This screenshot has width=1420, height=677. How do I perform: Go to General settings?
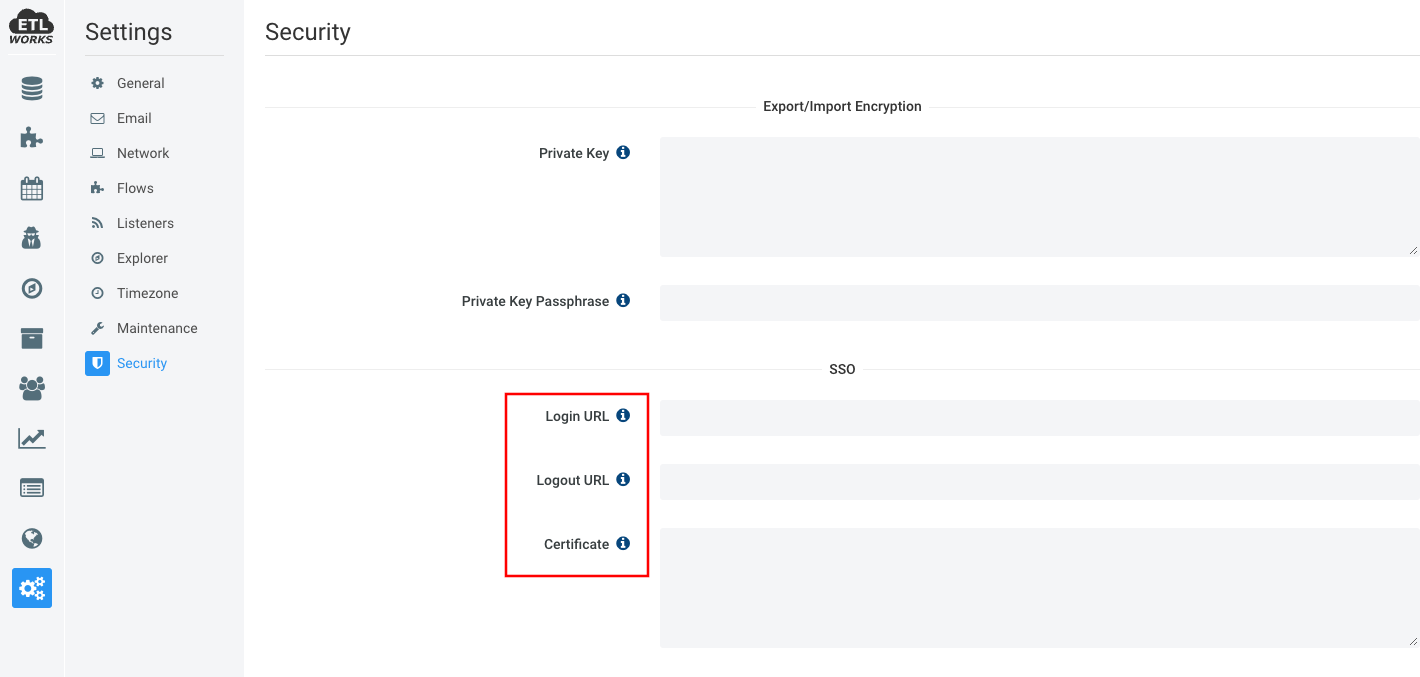pos(141,83)
